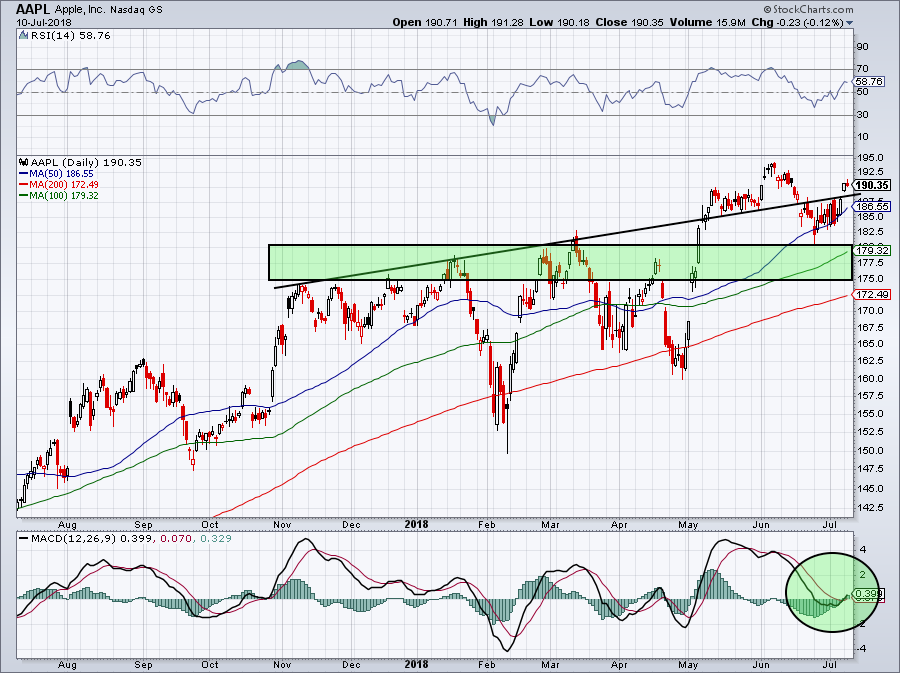Click the RSI(14) 58.76 legend text
Viewport: 900px width, 673px height.
coord(70,36)
